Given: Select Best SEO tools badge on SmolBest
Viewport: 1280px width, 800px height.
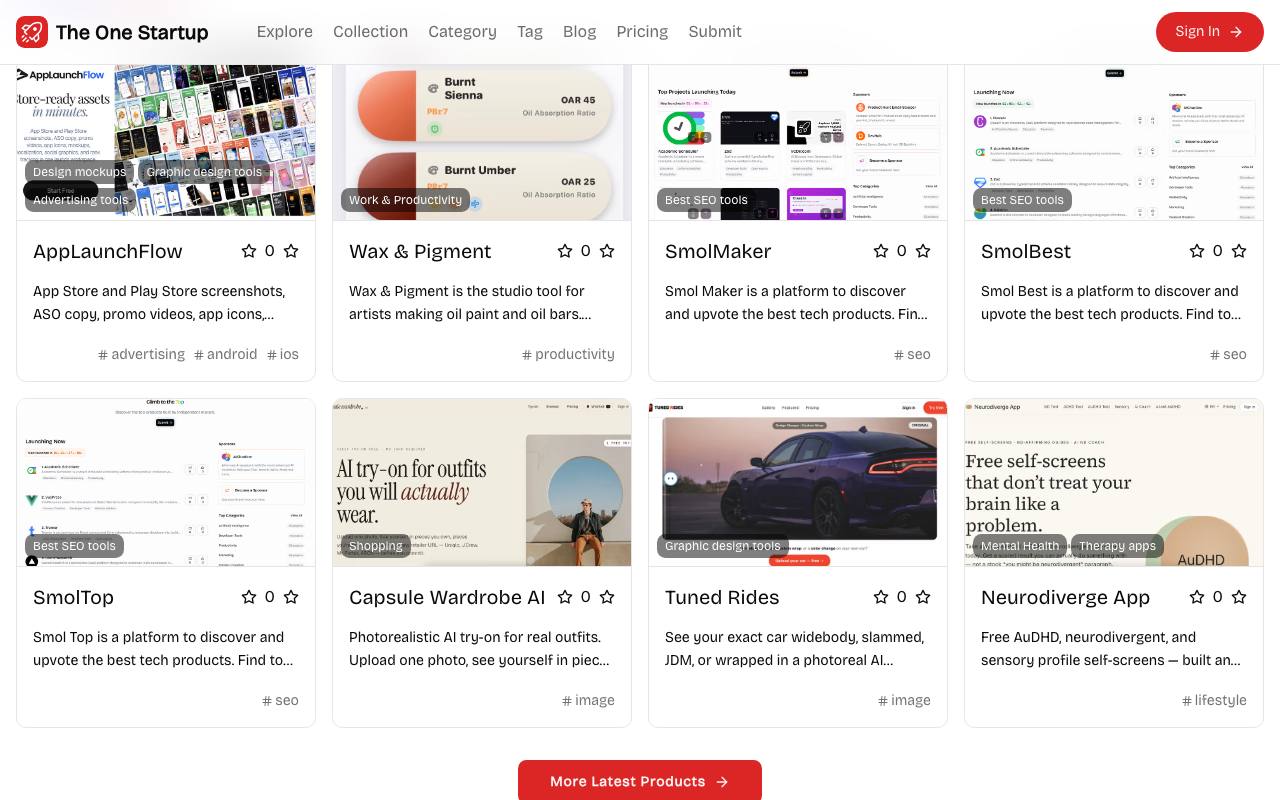Looking at the screenshot, I should pos(1022,200).
